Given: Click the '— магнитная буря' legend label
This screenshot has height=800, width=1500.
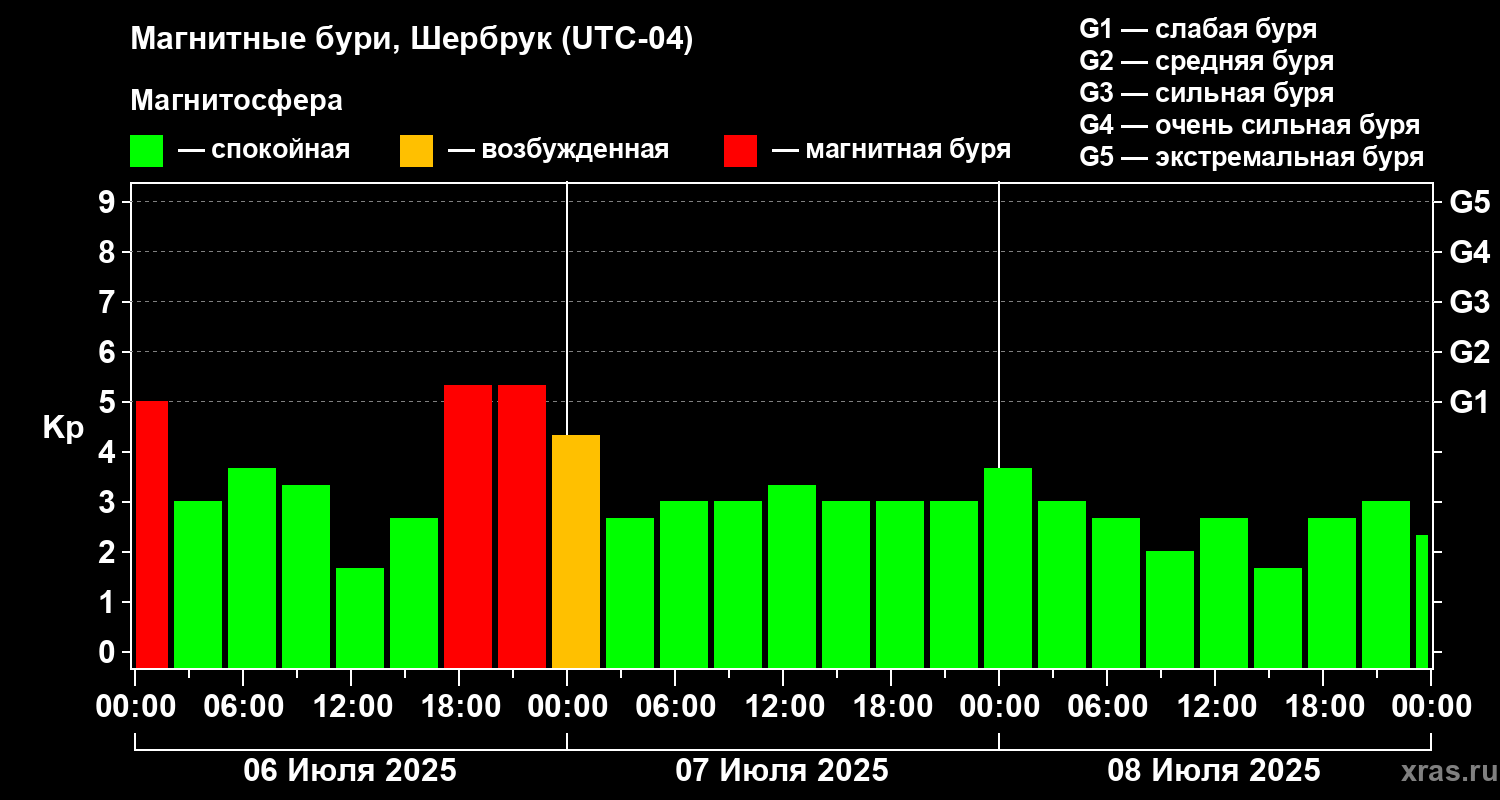Looking at the screenshot, I should [891, 150].
